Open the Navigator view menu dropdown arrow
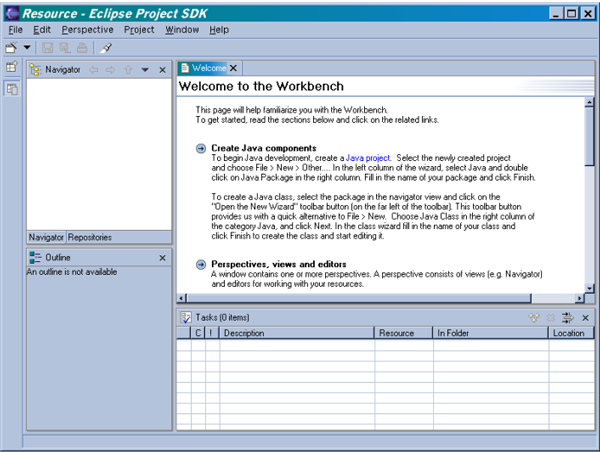Screen dimensions: 600x452 (x=145, y=70)
